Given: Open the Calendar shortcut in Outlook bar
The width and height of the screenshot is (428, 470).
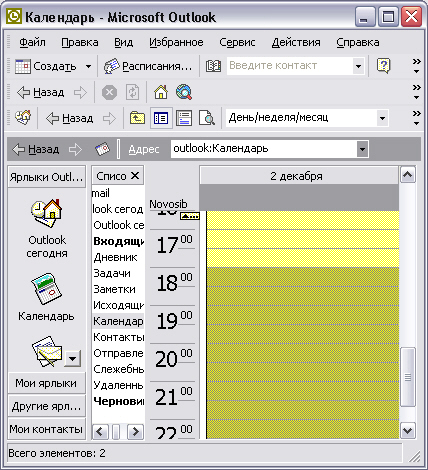Looking at the screenshot, I should [x=46, y=289].
